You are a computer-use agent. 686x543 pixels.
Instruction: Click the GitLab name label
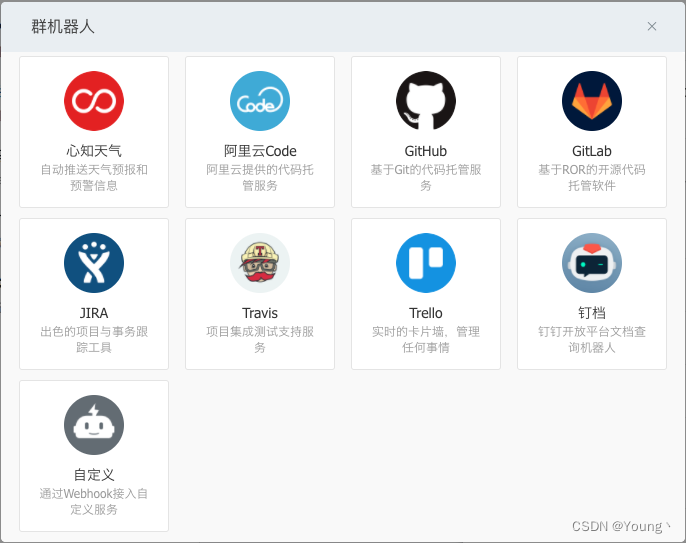click(592, 151)
